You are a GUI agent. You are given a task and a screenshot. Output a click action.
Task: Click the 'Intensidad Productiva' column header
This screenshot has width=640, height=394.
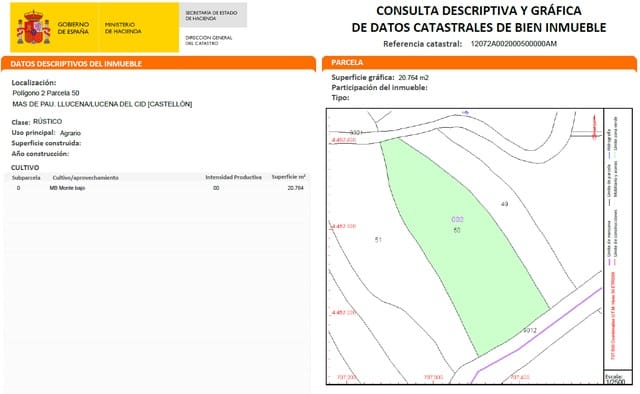233,177
